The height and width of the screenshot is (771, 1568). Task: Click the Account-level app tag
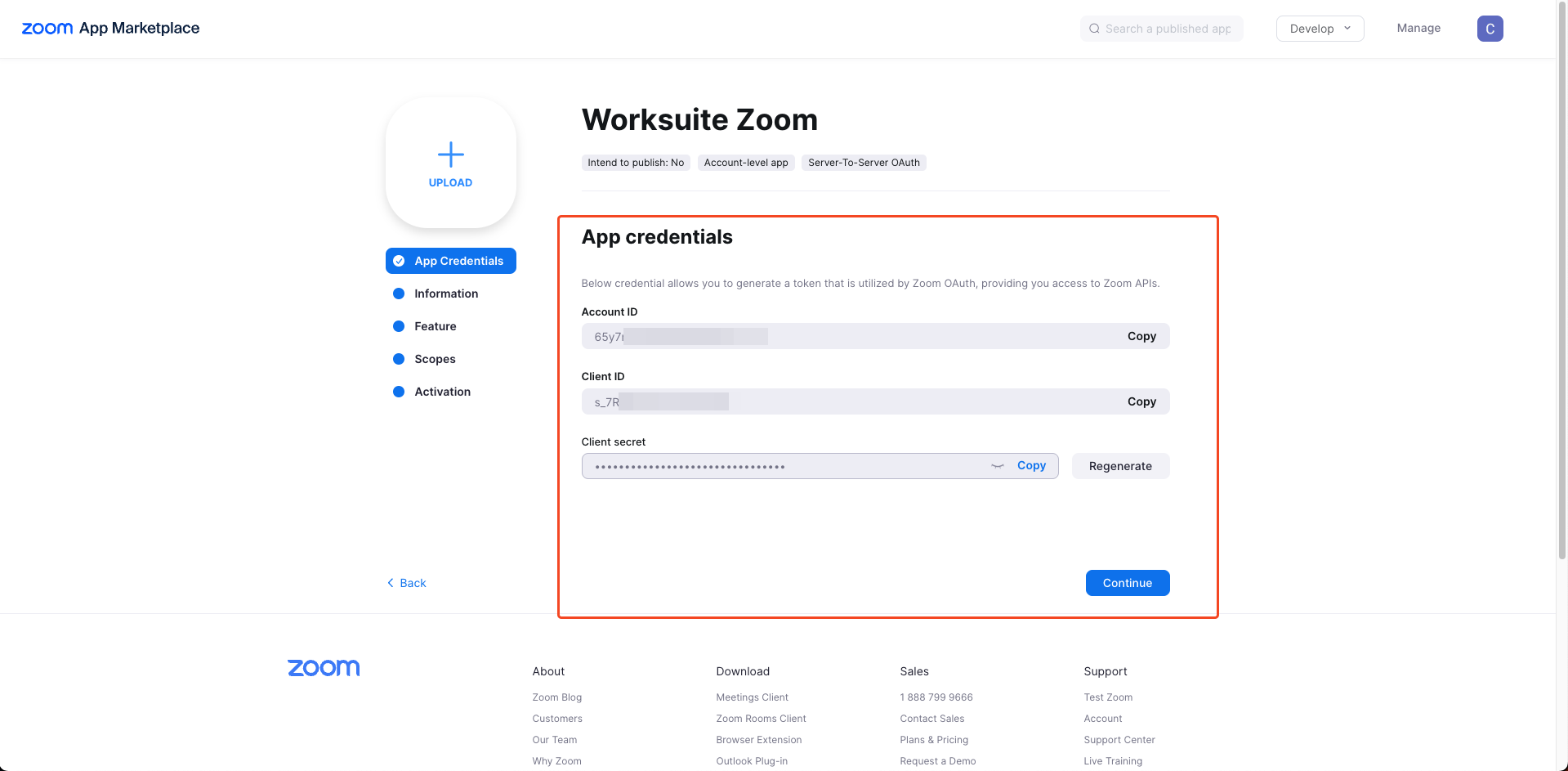tap(746, 163)
